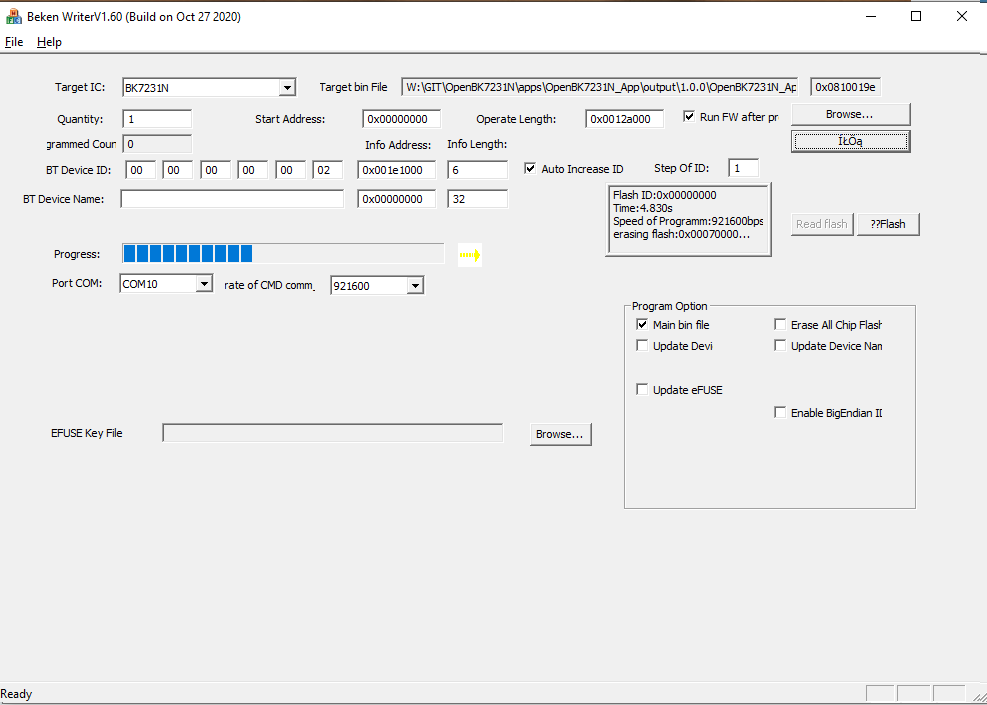Click the name address field 0x00000000

point(397,199)
